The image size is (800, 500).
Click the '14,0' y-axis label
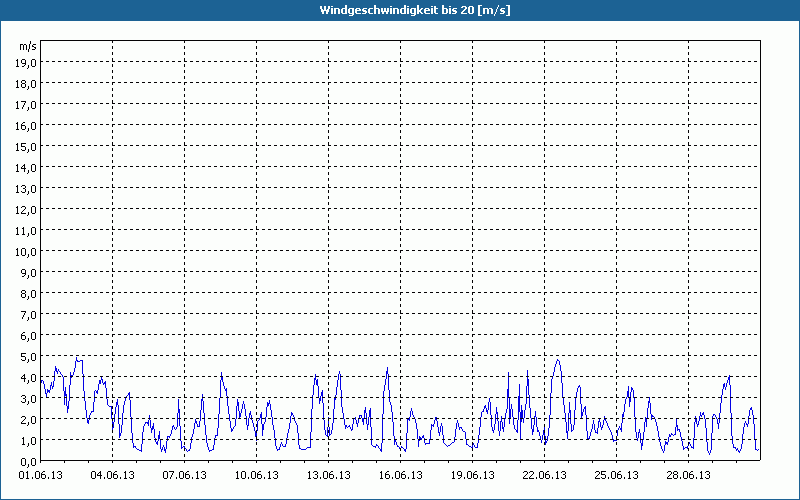(26, 168)
